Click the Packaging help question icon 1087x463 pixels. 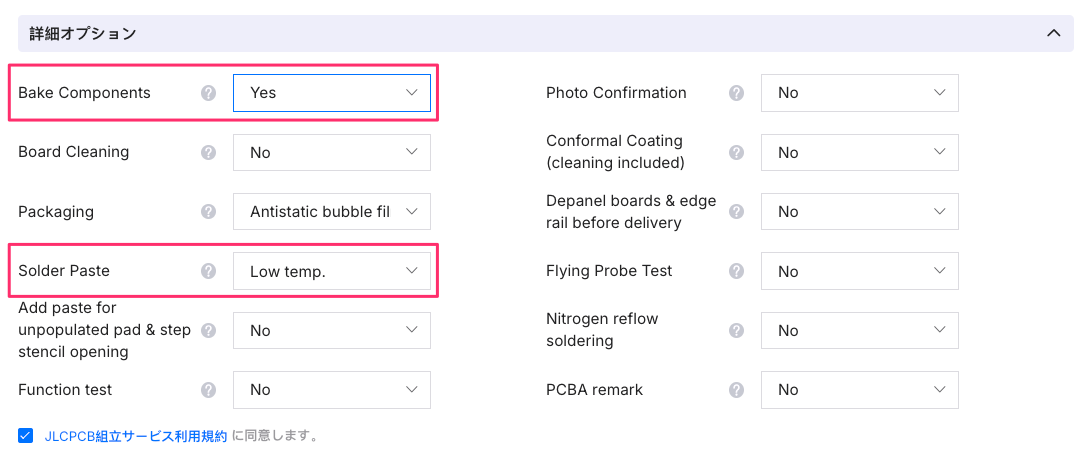208,212
